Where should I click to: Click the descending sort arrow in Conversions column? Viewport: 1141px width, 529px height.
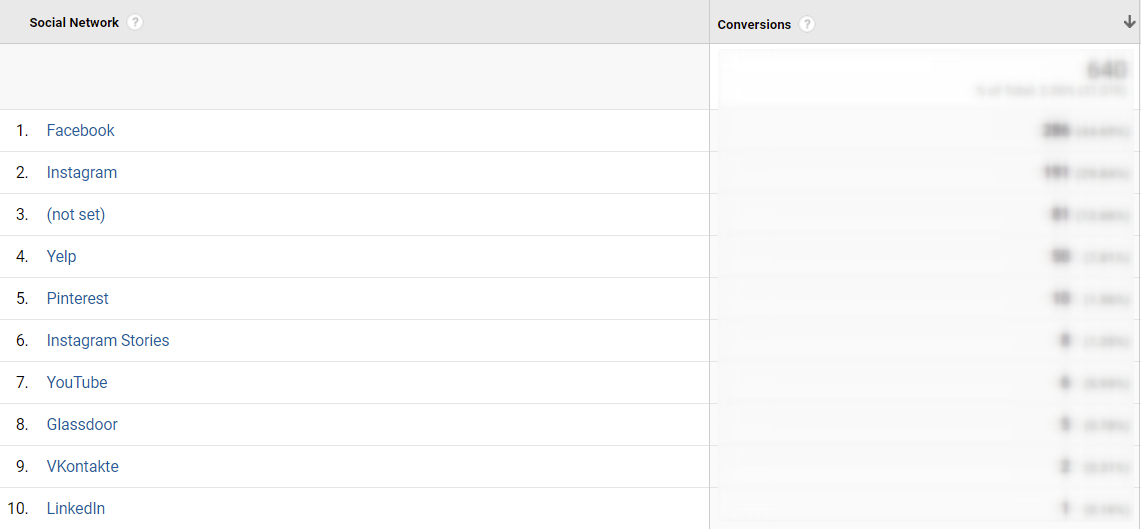point(1129,23)
